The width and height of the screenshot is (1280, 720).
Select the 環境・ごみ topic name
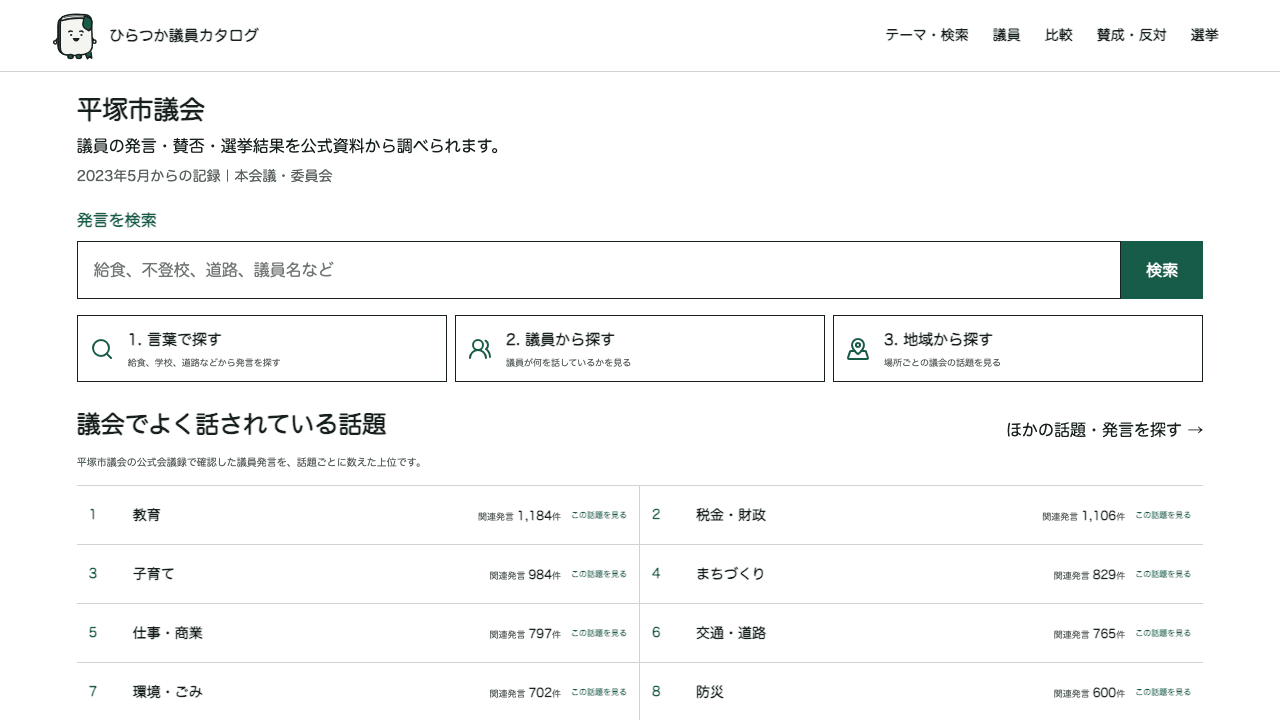(x=168, y=692)
